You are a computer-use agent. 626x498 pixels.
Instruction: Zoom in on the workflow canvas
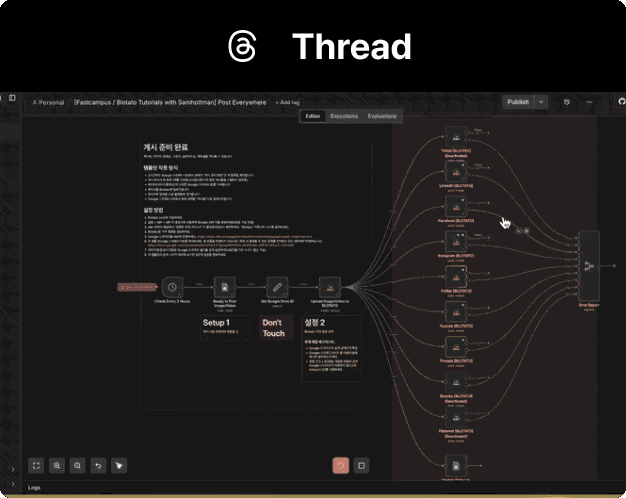coord(57,466)
